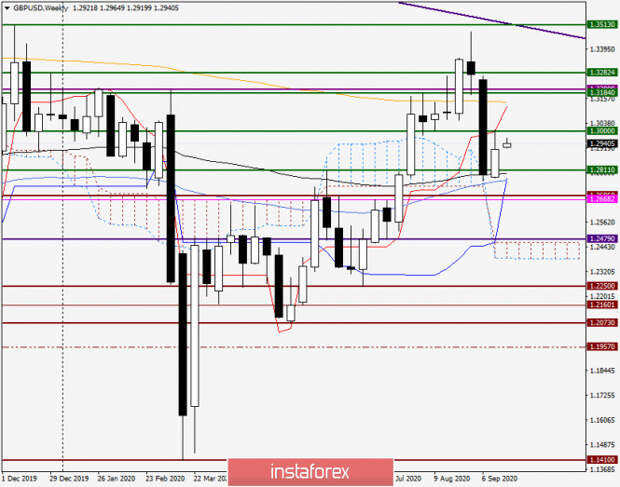The width and height of the screenshot is (620, 487).
Task: Select the green 1.32824 level tag
Action: [602, 72]
